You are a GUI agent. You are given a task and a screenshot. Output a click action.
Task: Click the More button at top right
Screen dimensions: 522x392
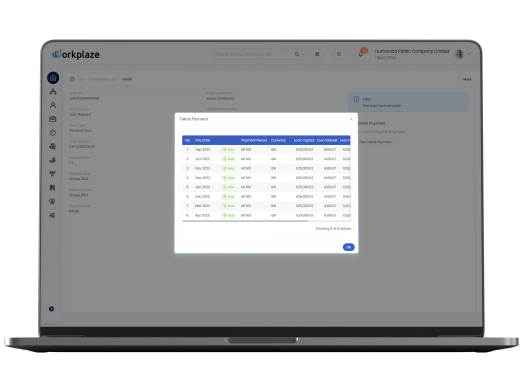[x=465, y=79]
